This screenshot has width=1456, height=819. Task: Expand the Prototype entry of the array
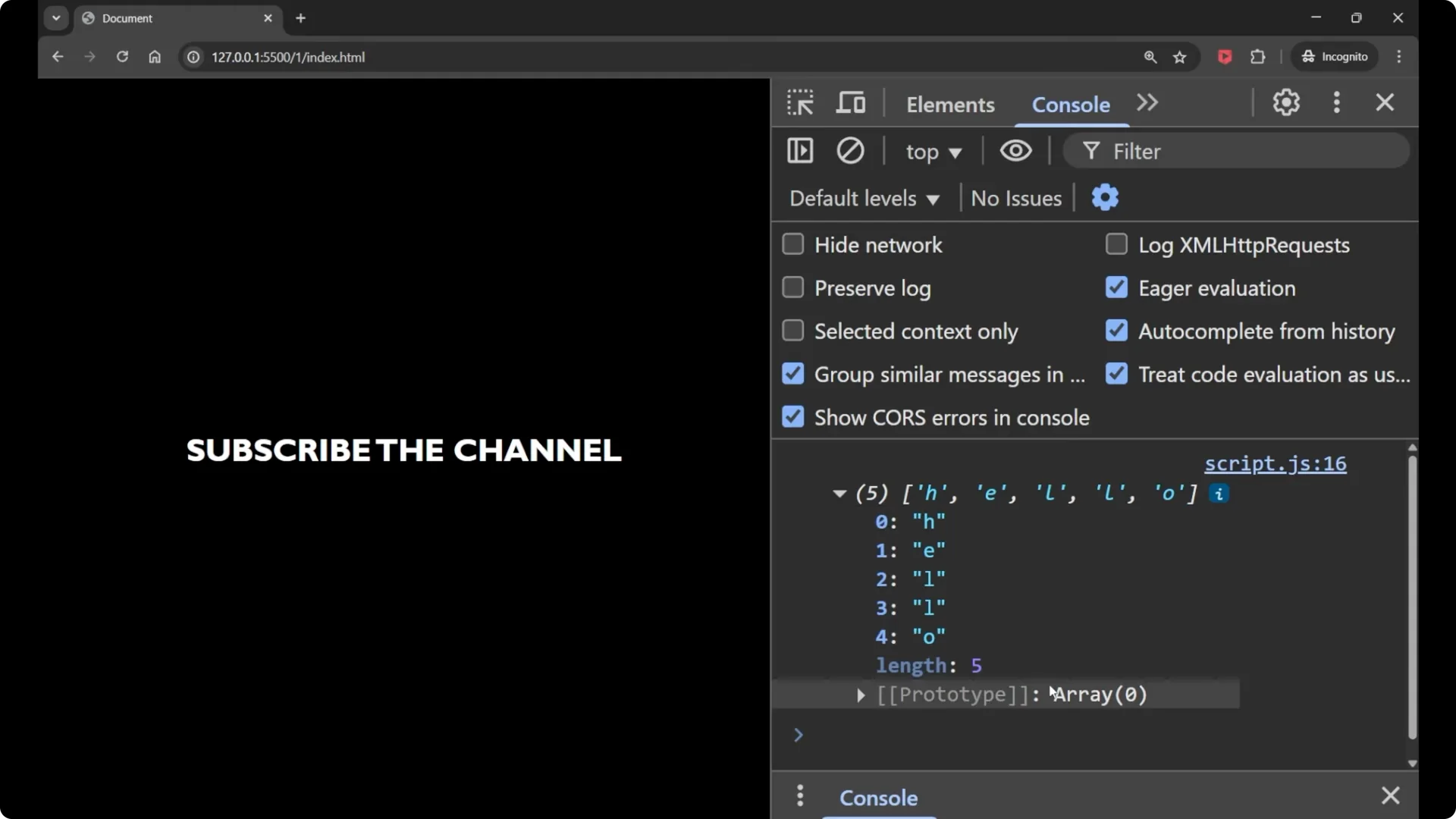(861, 695)
